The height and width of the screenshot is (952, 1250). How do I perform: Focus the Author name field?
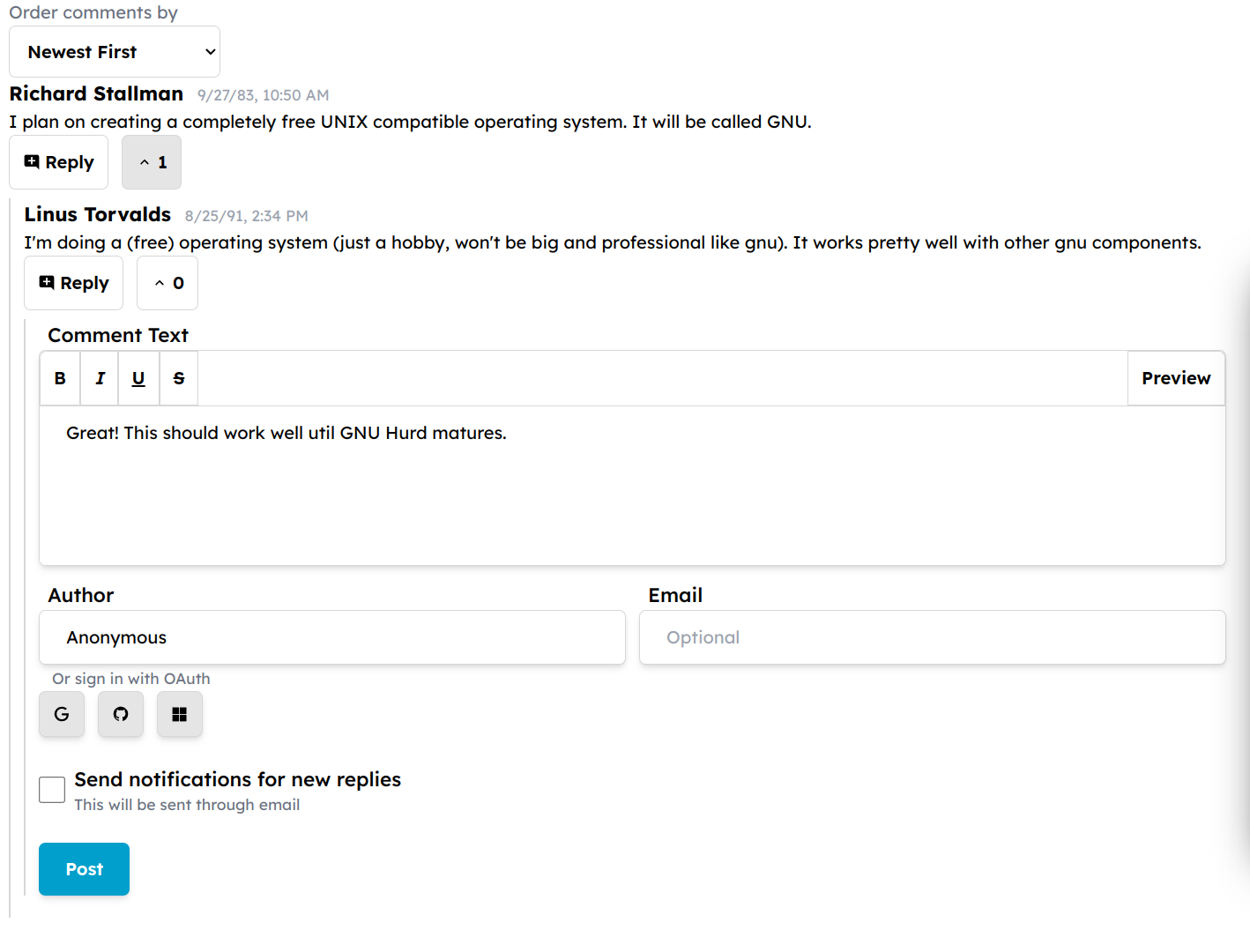(x=332, y=637)
